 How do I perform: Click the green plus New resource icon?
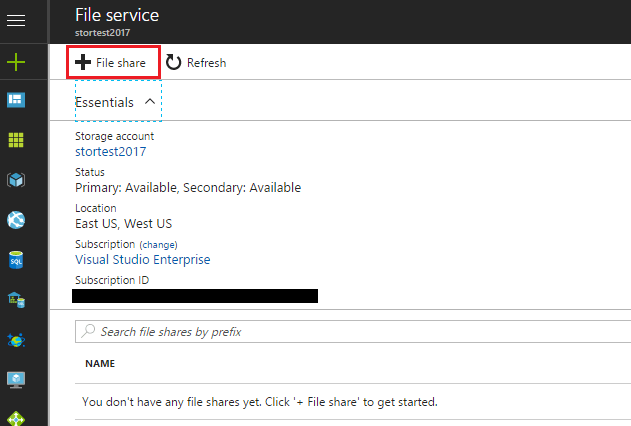pos(16,62)
